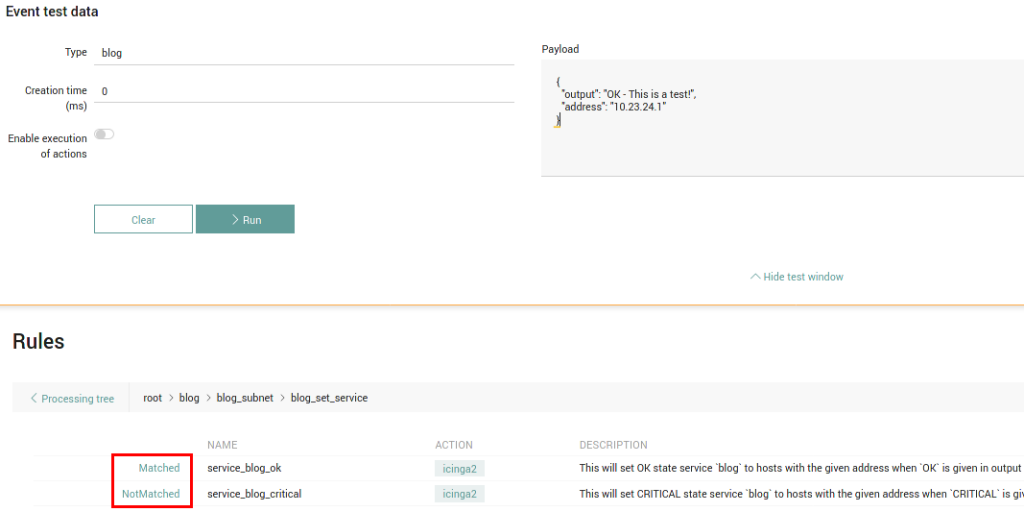Click icinga2 action tag for service_blog_ok
The image size is (1024, 512).
click(x=460, y=468)
